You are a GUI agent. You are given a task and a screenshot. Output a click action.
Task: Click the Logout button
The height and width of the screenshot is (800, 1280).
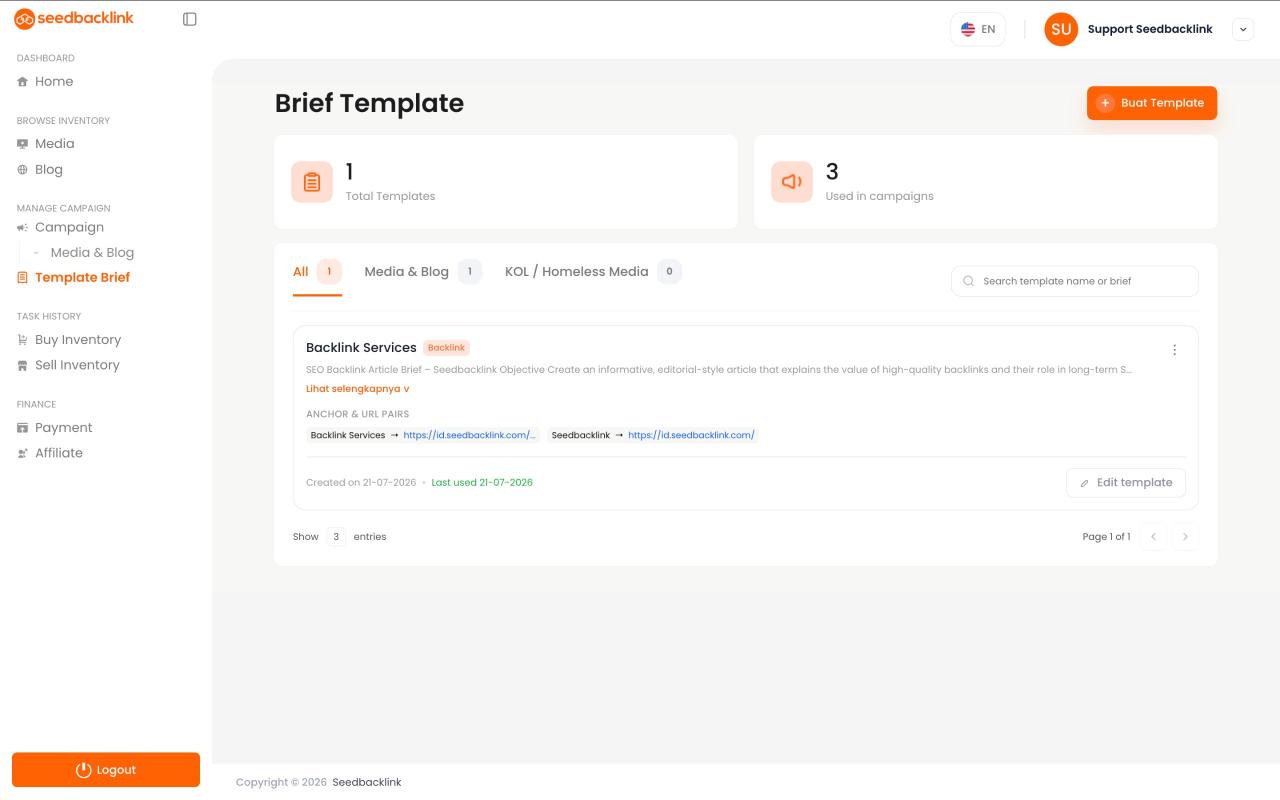click(106, 770)
